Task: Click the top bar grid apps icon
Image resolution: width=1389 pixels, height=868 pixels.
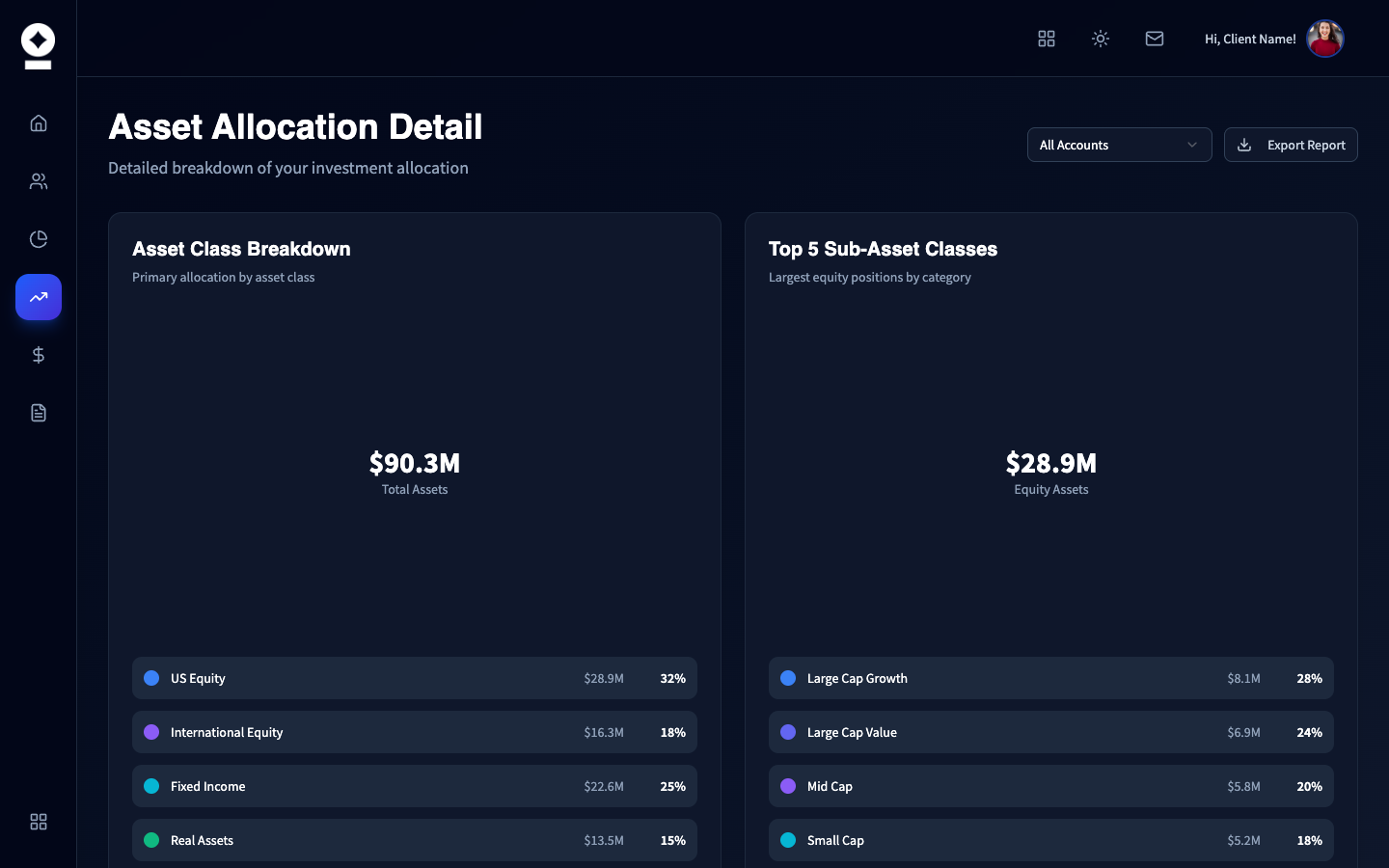Action: pyautogui.click(x=1047, y=39)
